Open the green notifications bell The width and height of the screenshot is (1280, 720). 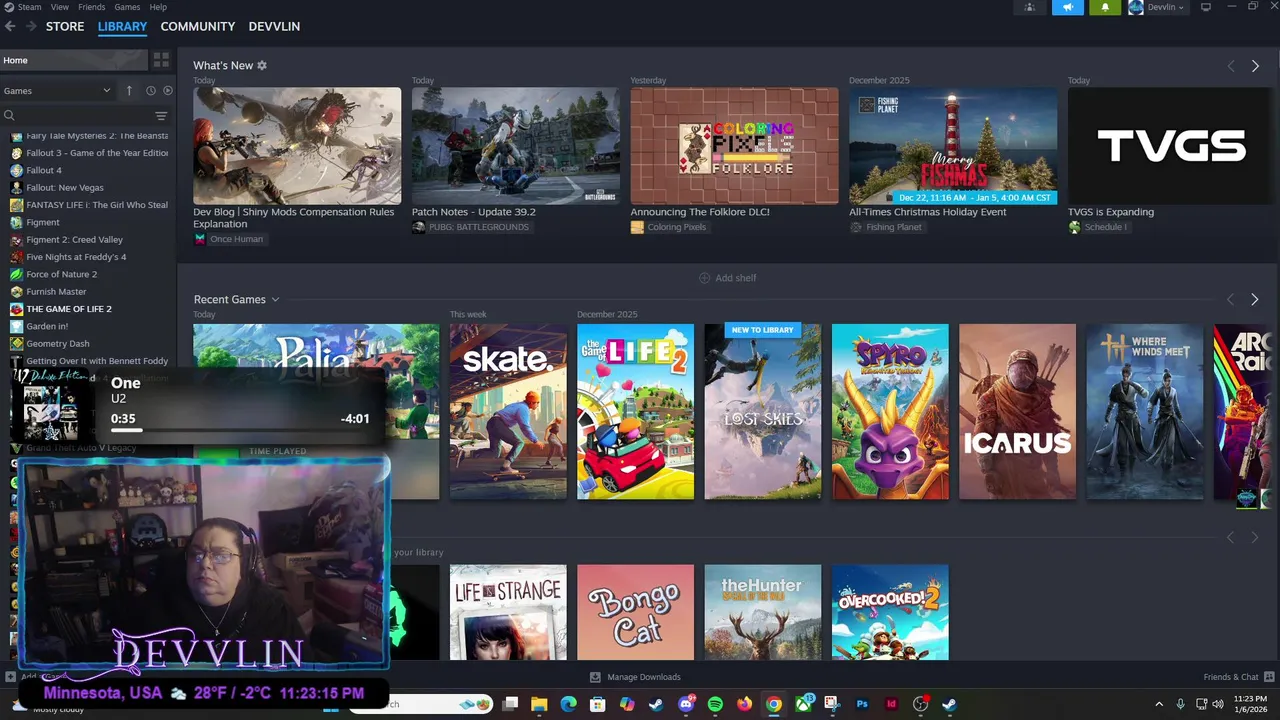1105,7
